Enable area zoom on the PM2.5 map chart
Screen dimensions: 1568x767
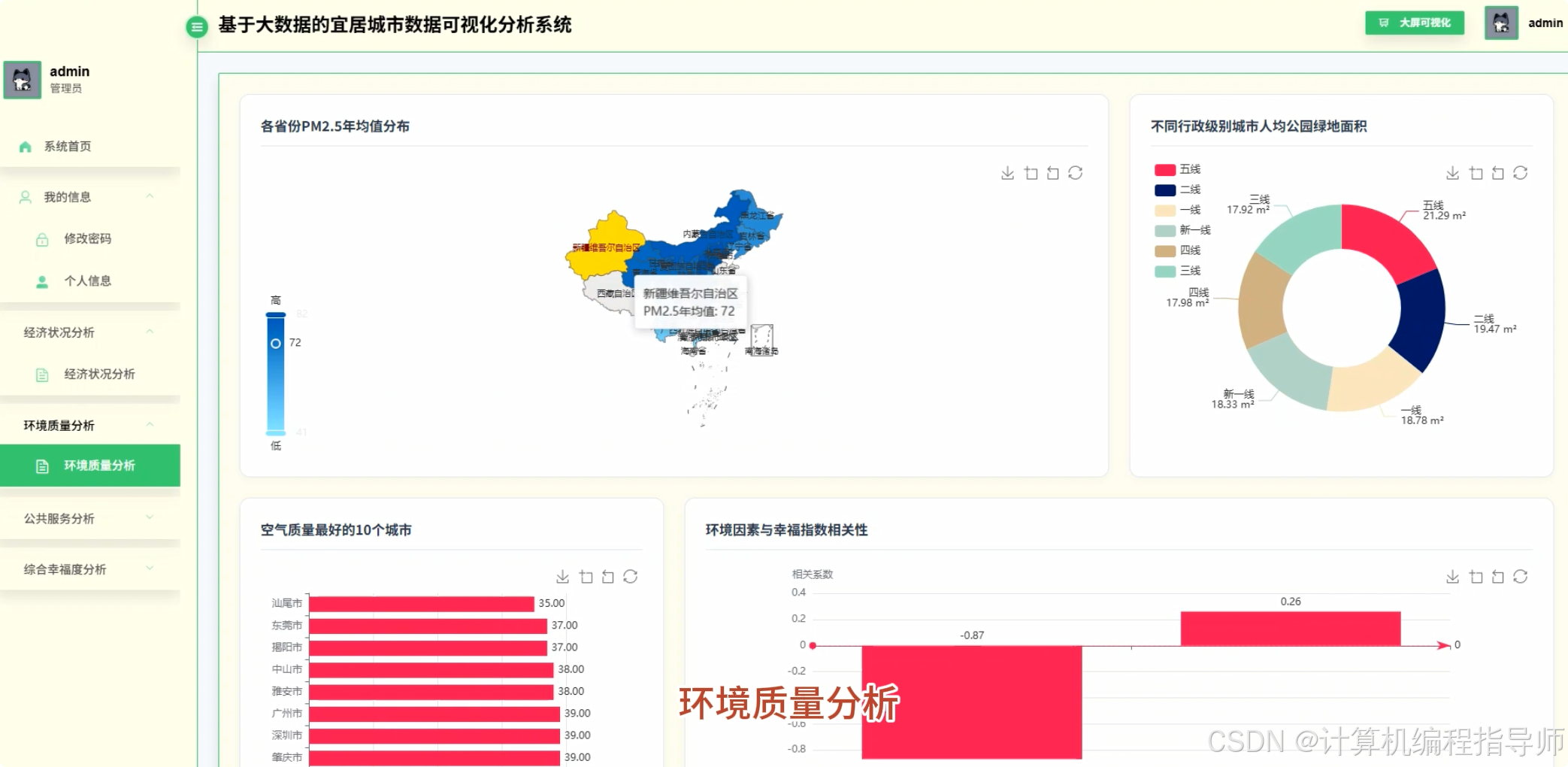coord(1031,173)
